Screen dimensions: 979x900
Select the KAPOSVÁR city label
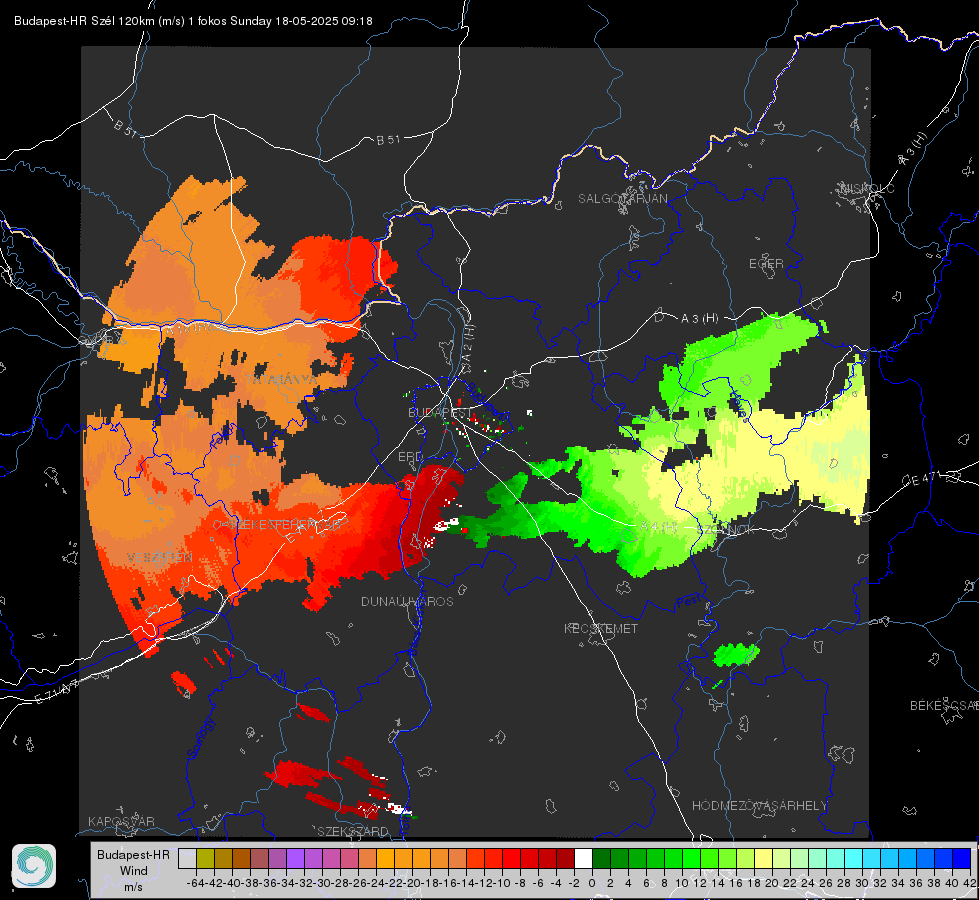click(x=121, y=821)
